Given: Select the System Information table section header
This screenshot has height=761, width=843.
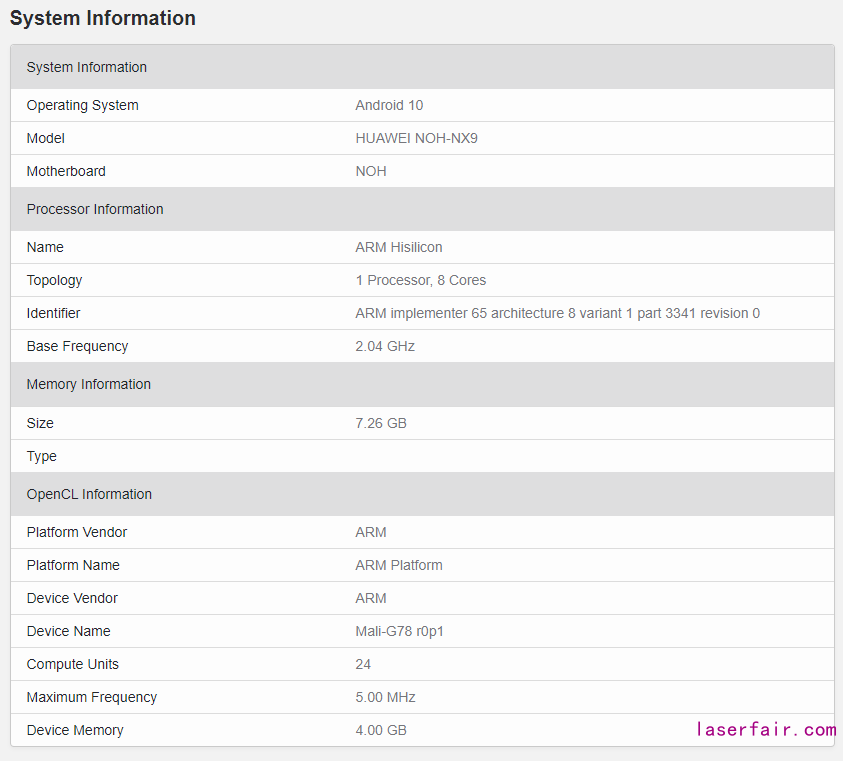Looking at the screenshot, I should pyautogui.click(x=87, y=67).
